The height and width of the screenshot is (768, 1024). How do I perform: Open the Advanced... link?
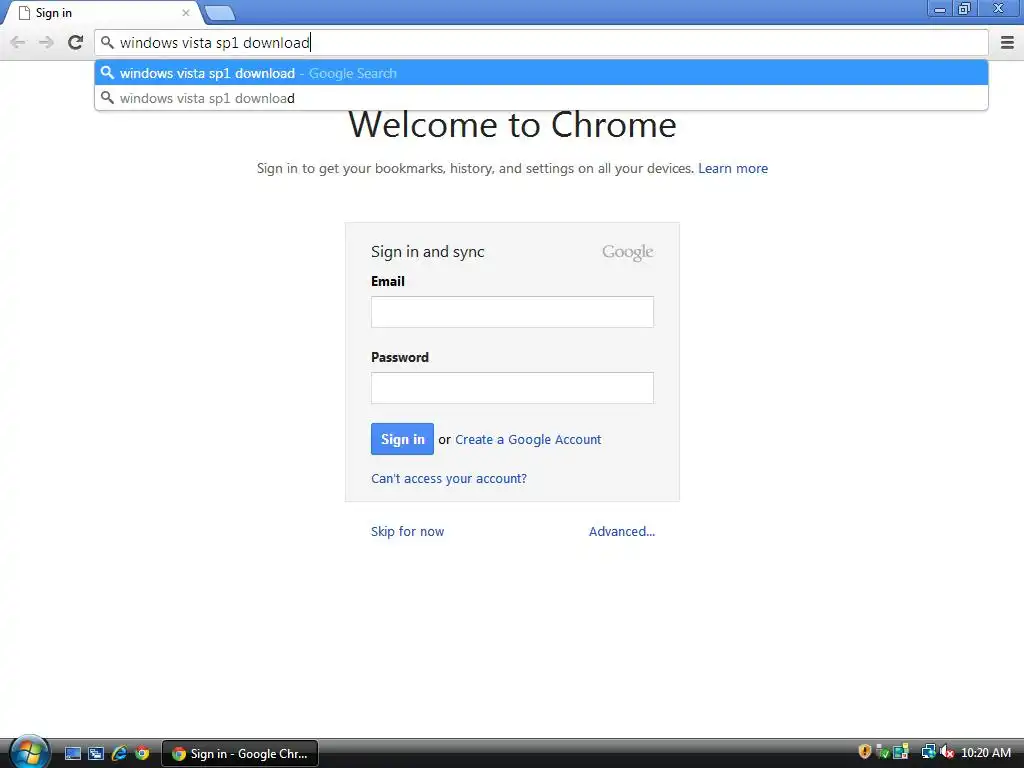[622, 532]
